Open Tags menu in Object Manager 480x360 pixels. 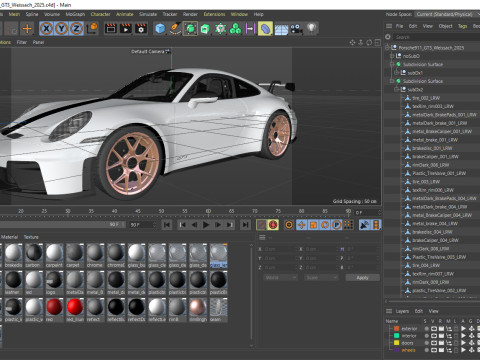tap(462, 26)
